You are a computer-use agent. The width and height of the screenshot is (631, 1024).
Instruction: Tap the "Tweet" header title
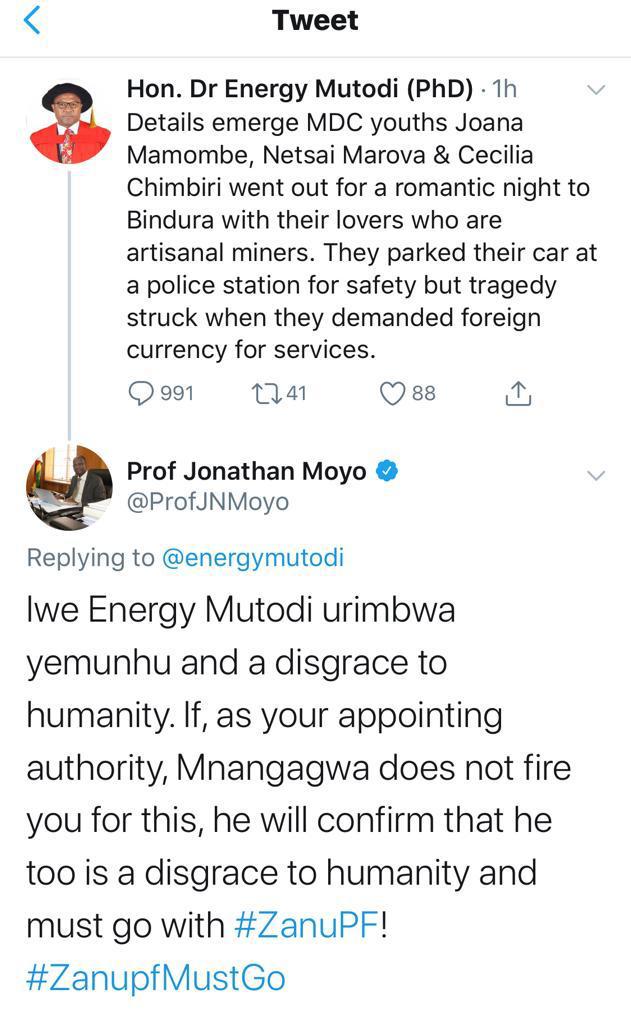point(315,21)
